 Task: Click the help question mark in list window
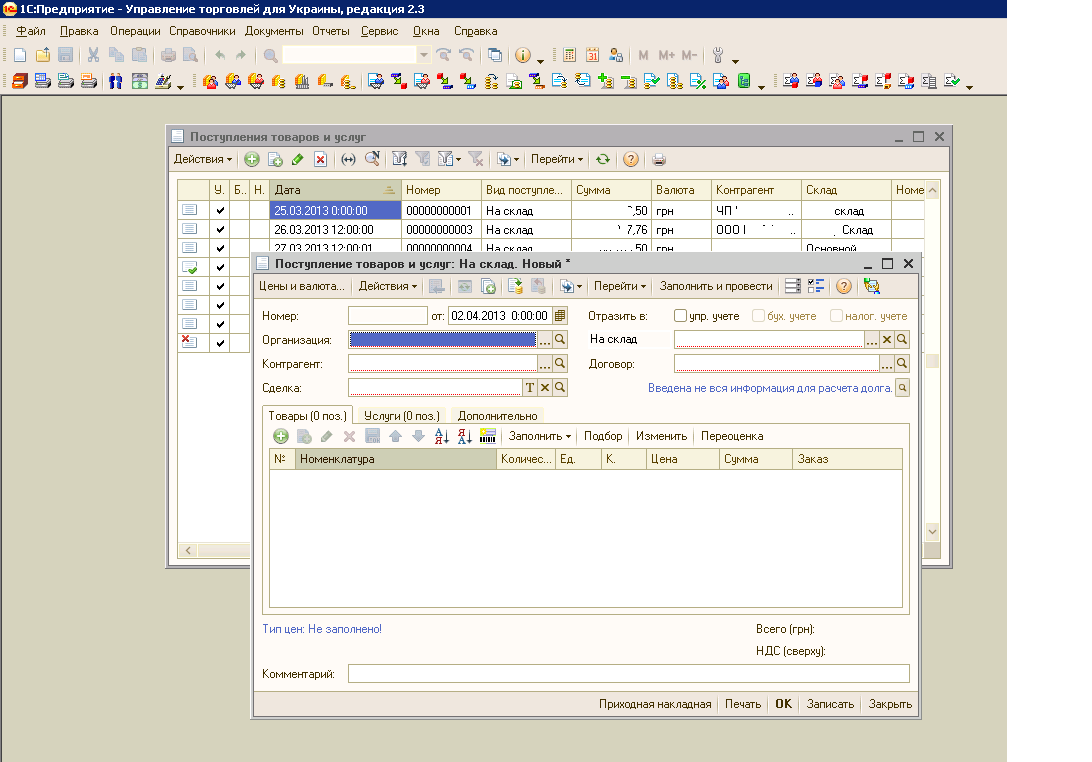click(631, 160)
